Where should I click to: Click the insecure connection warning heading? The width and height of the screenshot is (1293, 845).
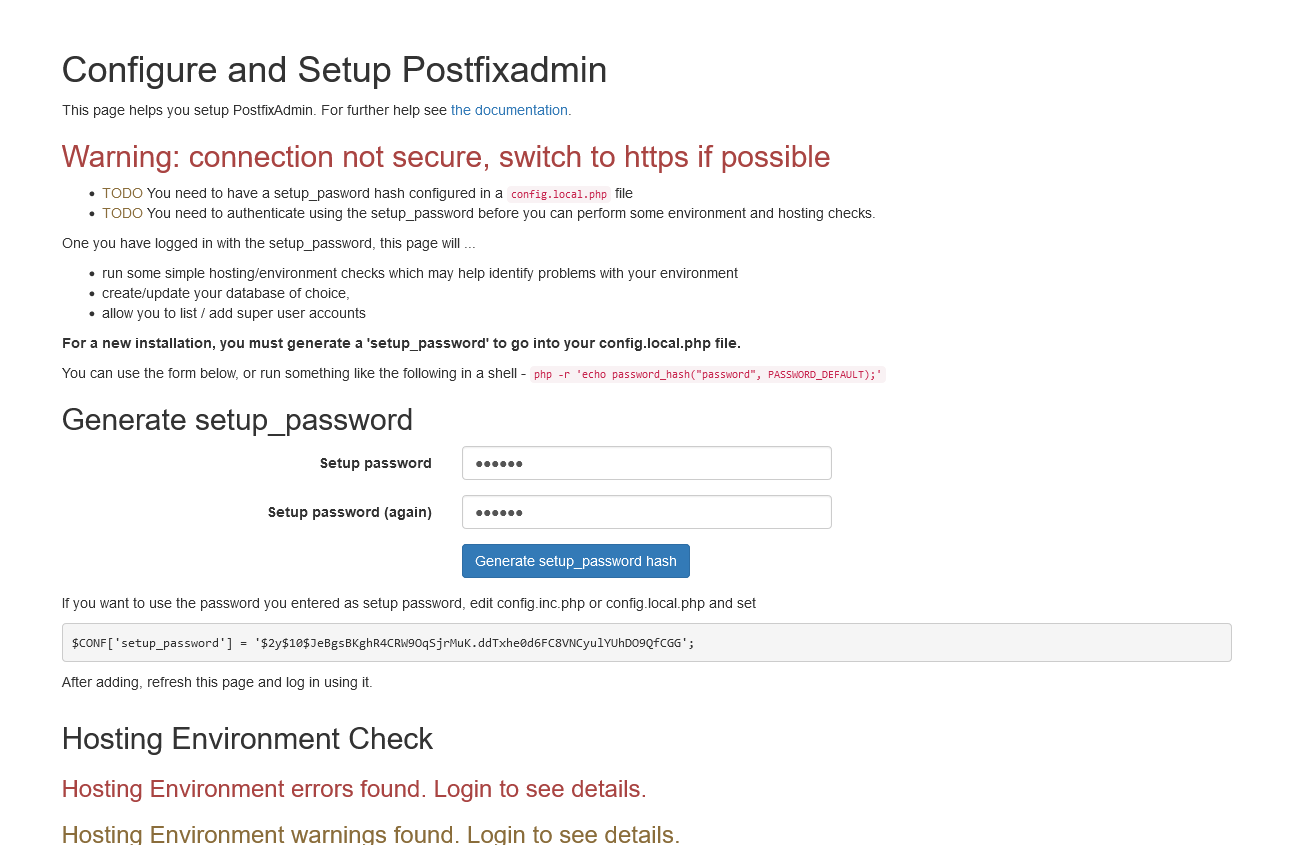pyautogui.click(x=446, y=157)
